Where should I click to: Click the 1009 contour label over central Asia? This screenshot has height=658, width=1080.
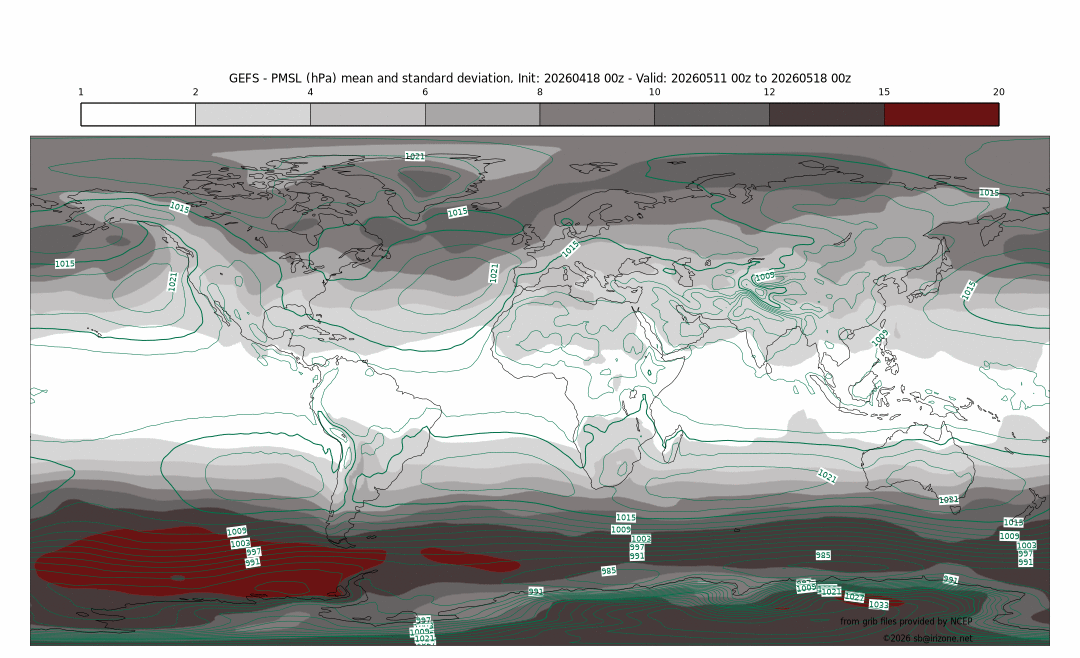[x=764, y=276]
